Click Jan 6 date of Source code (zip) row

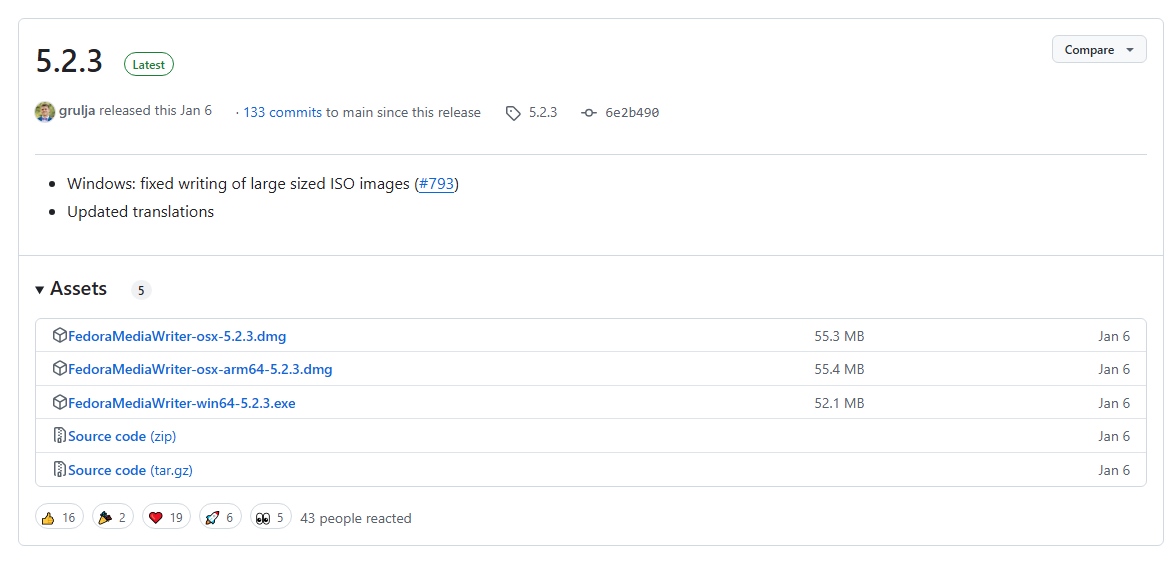point(1114,436)
